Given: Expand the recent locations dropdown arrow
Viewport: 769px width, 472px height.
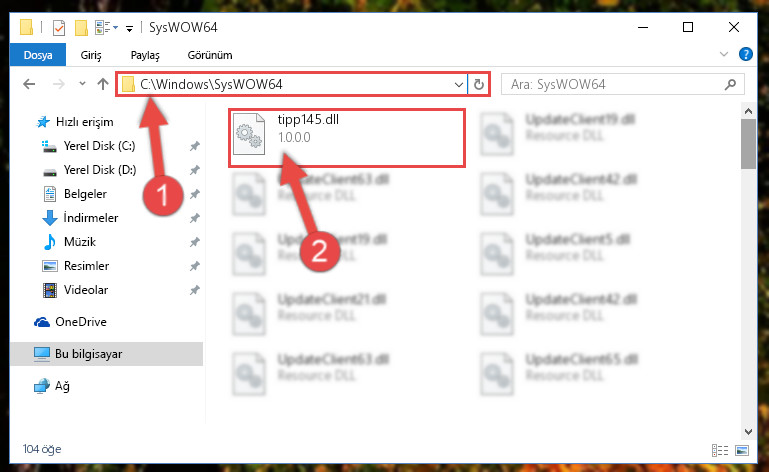Looking at the screenshot, I should (x=82, y=84).
